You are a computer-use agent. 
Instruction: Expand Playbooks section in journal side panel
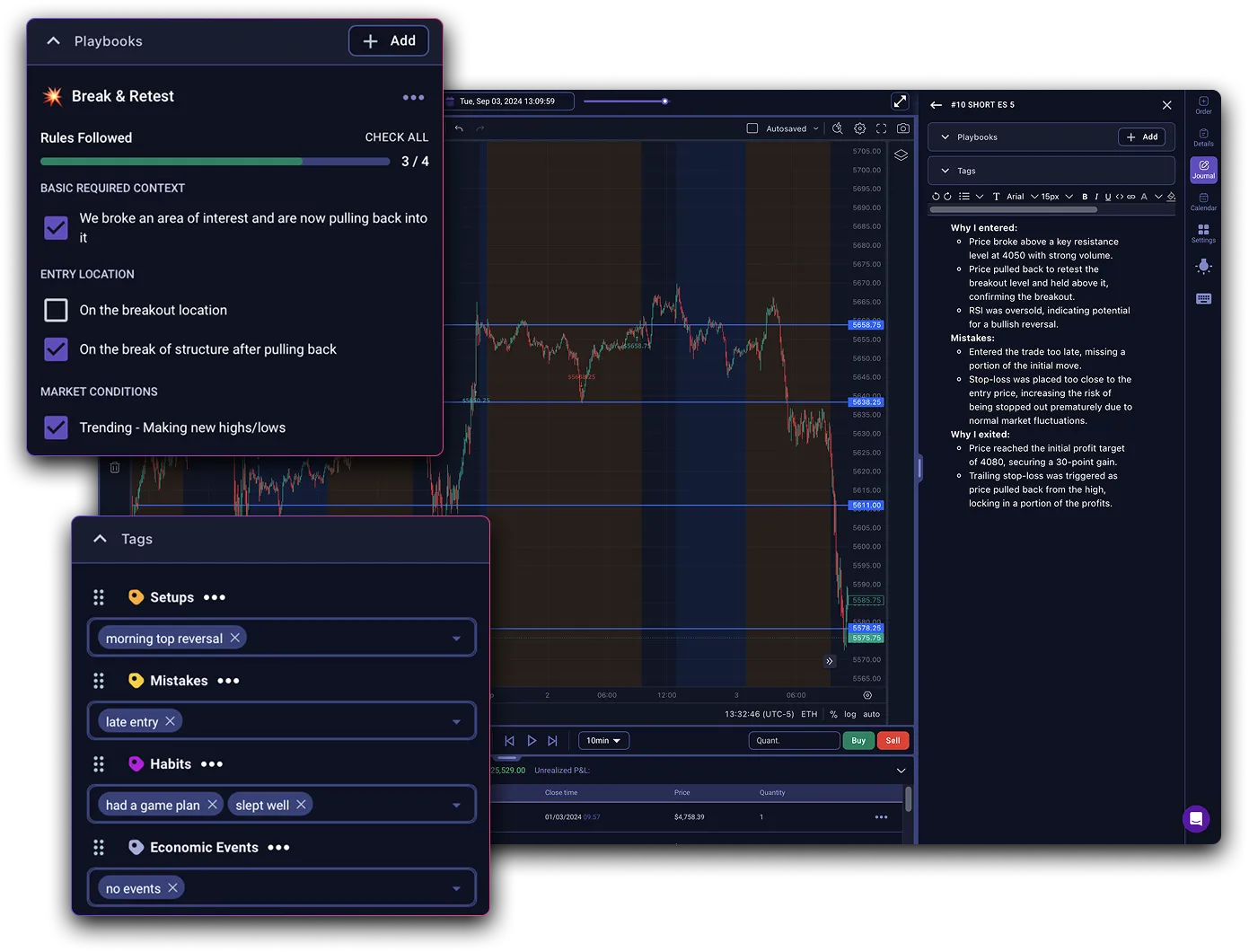click(x=945, y=137)
